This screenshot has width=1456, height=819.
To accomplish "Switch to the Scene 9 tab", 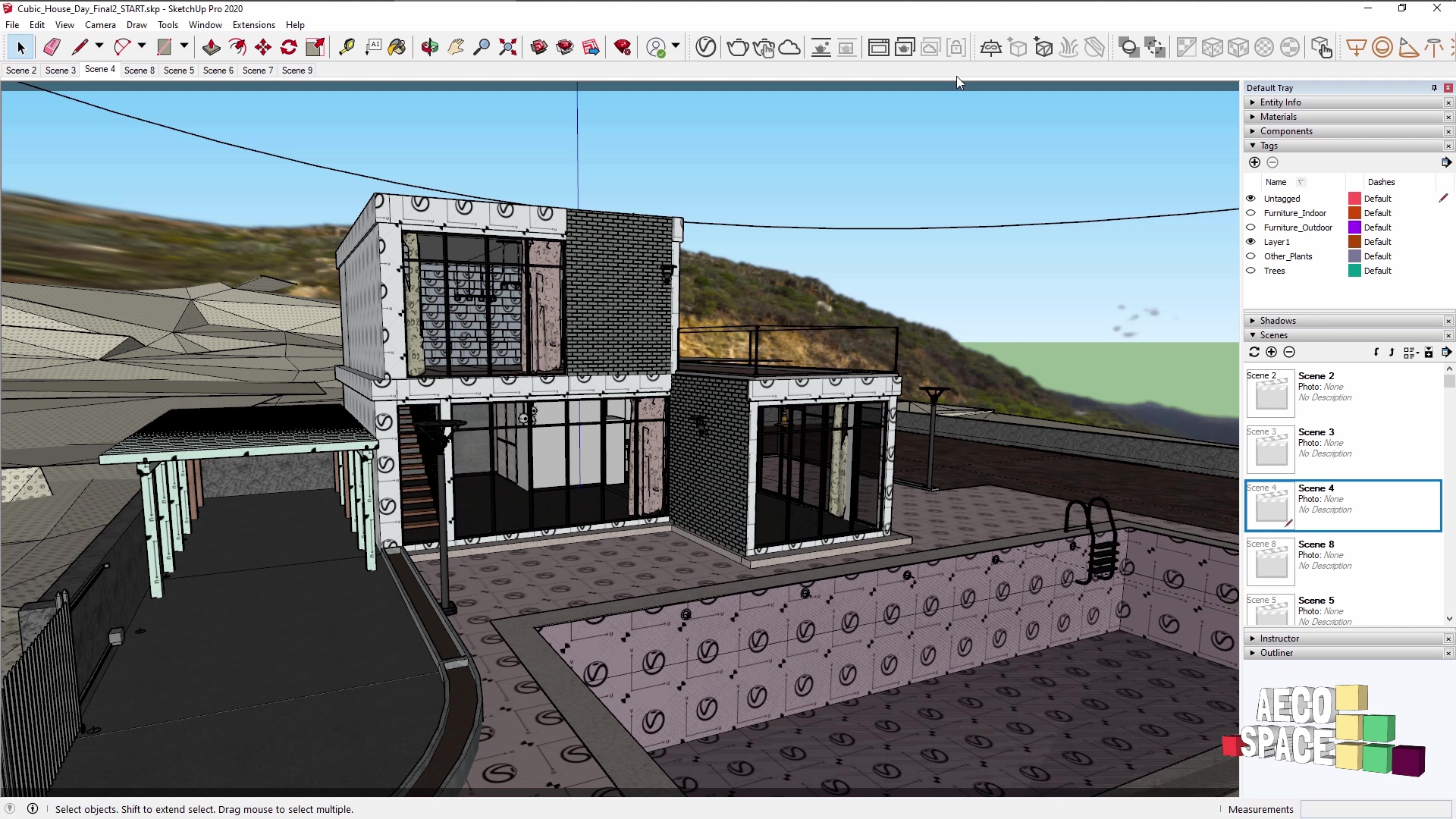I will click(297, 70).
